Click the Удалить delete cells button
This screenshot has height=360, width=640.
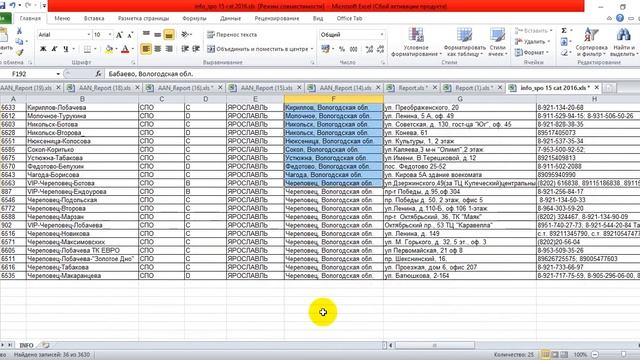[x=532, y=42]
